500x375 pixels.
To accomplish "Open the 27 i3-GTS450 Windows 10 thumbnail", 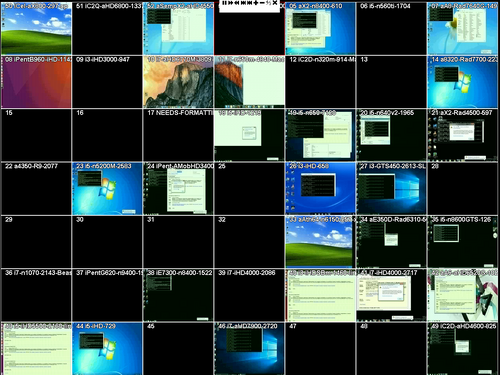I will [x=391, y=189].
